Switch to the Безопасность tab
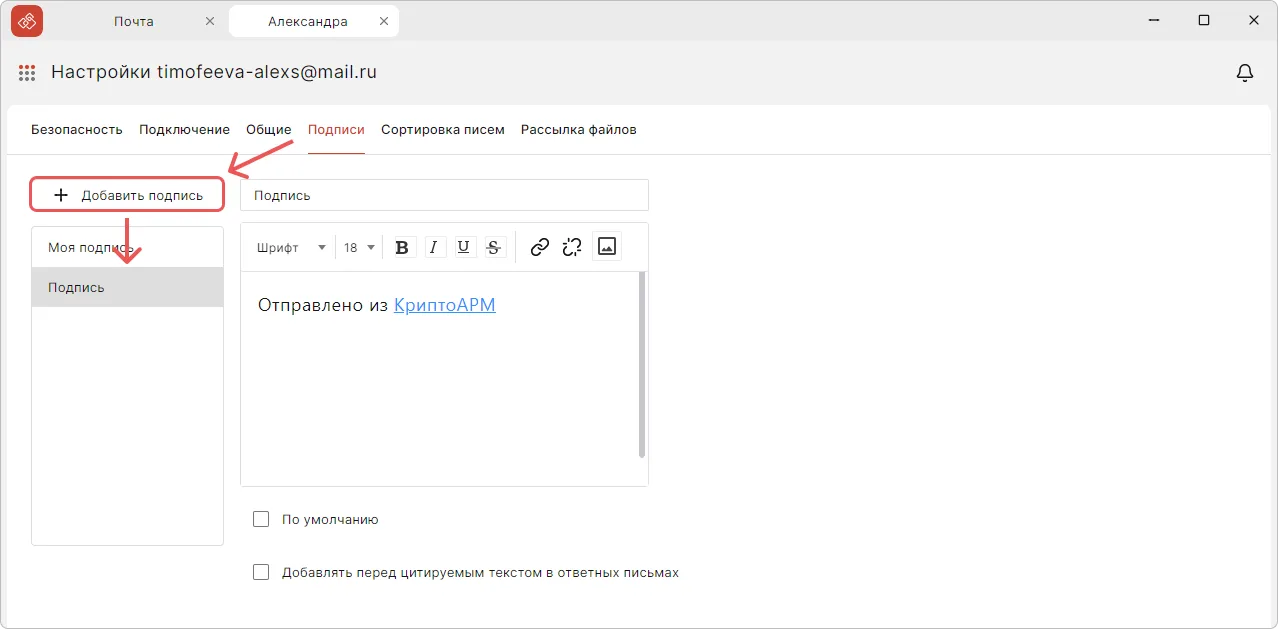 click(77, 129)
